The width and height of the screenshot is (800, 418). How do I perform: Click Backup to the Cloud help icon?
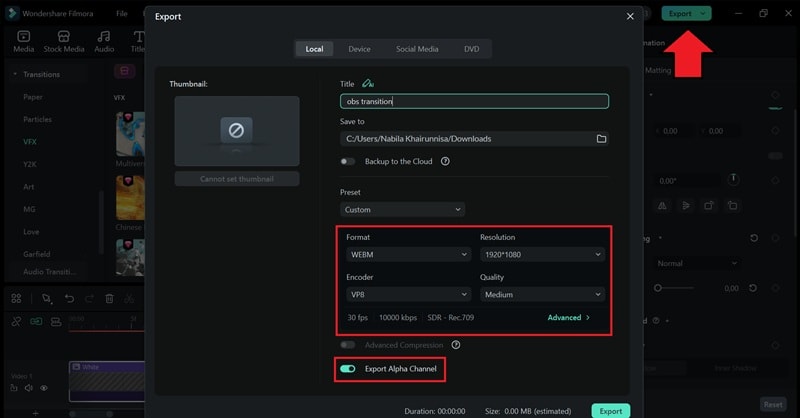[445, 161]
